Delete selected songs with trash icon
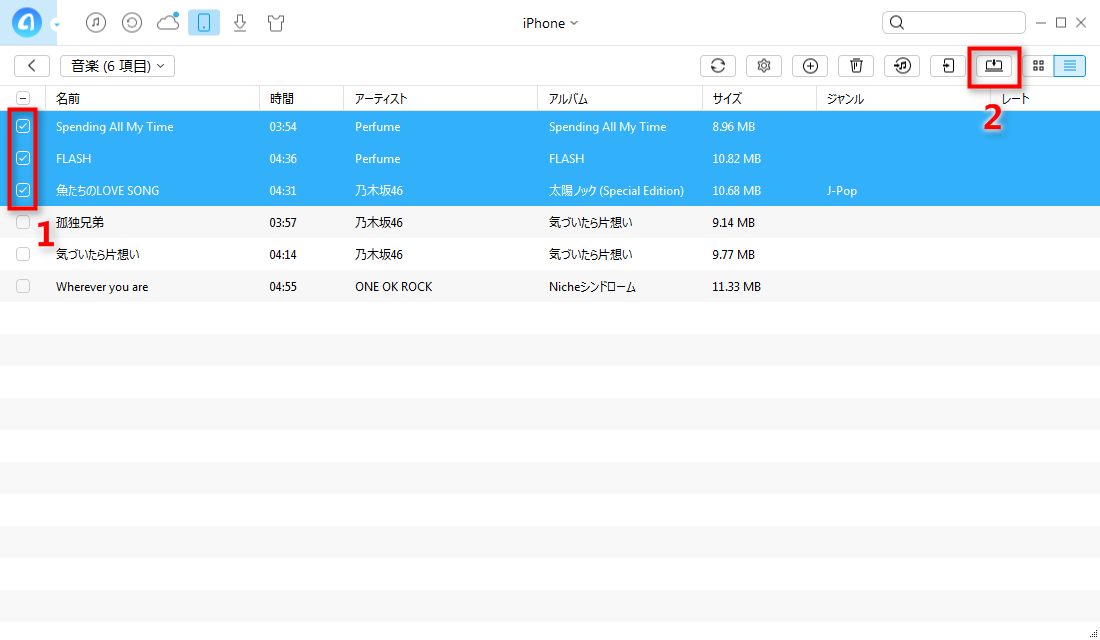This screenshot has width=1100, height=640. coord(856,65)
